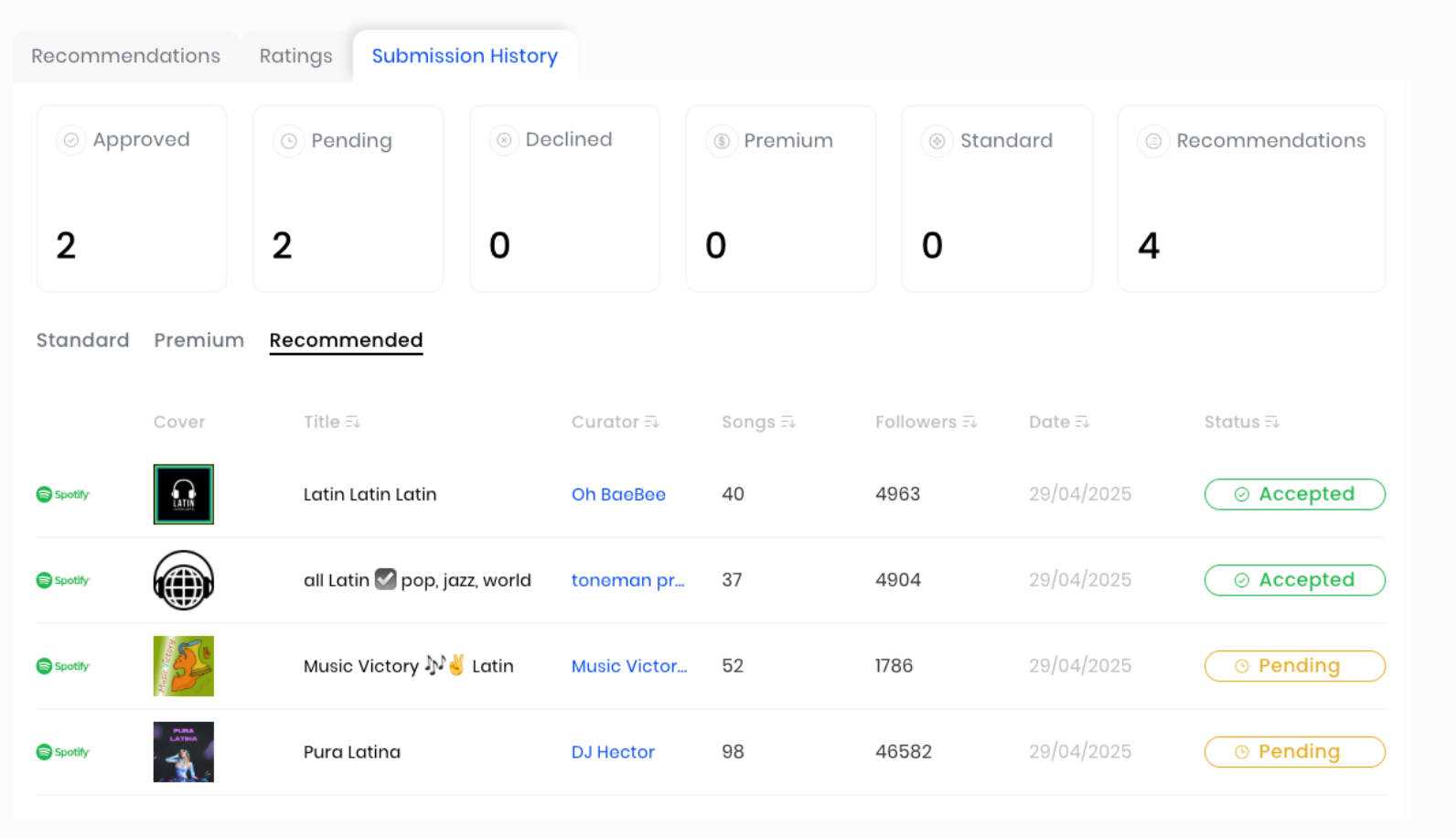
Task: Click the Premium dollar icon
Action: 722,141
